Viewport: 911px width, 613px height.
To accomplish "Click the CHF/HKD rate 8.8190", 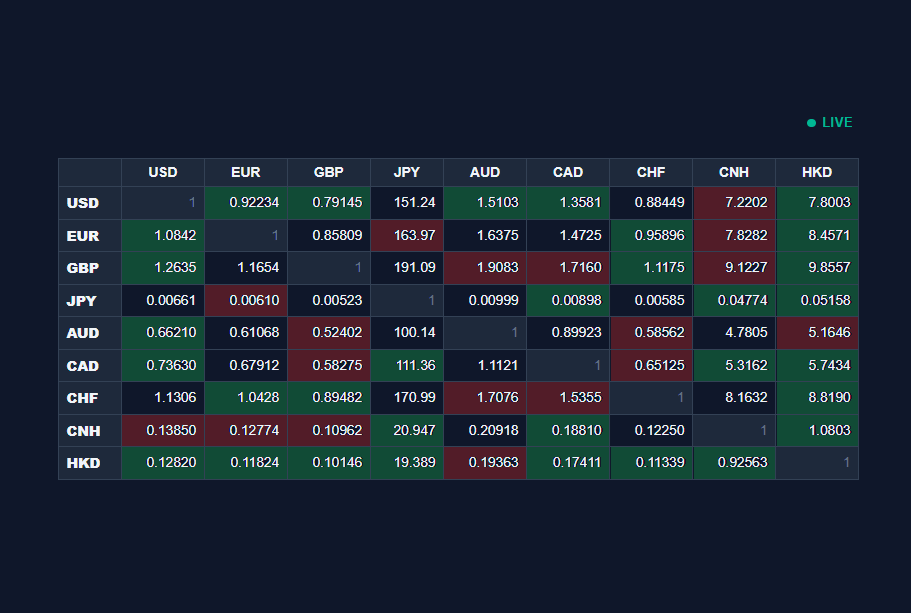I will [817, 398].
